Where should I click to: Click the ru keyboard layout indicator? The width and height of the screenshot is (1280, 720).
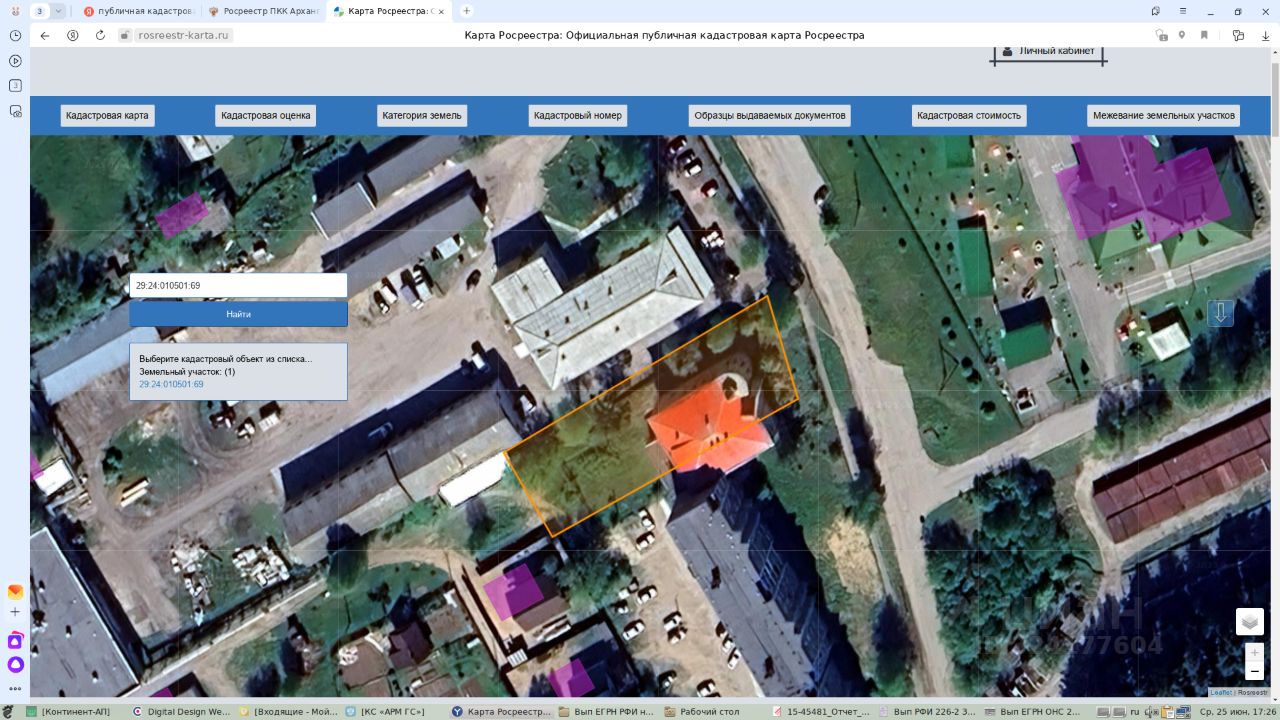(1135, 712)
